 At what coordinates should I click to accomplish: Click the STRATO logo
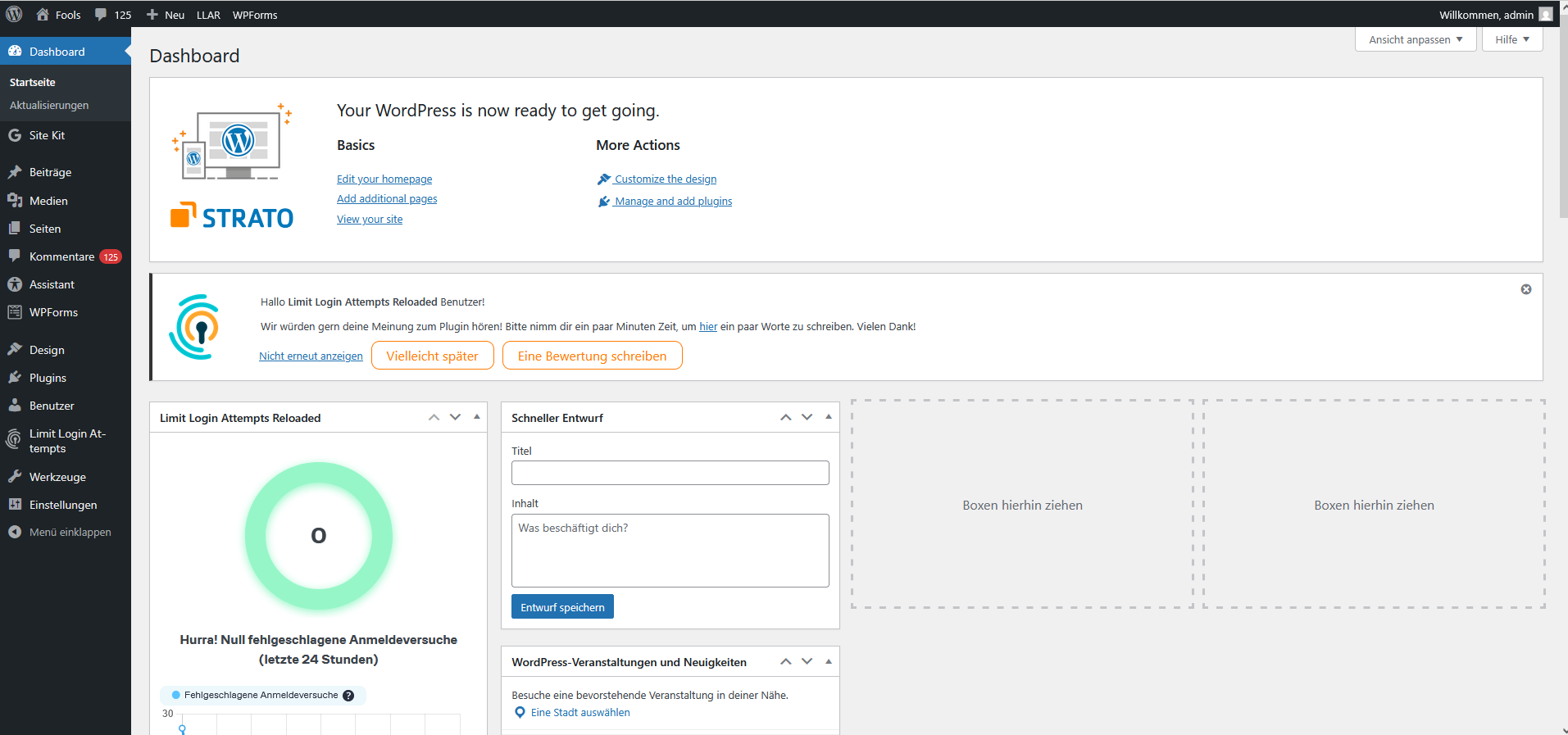[232, 217]
